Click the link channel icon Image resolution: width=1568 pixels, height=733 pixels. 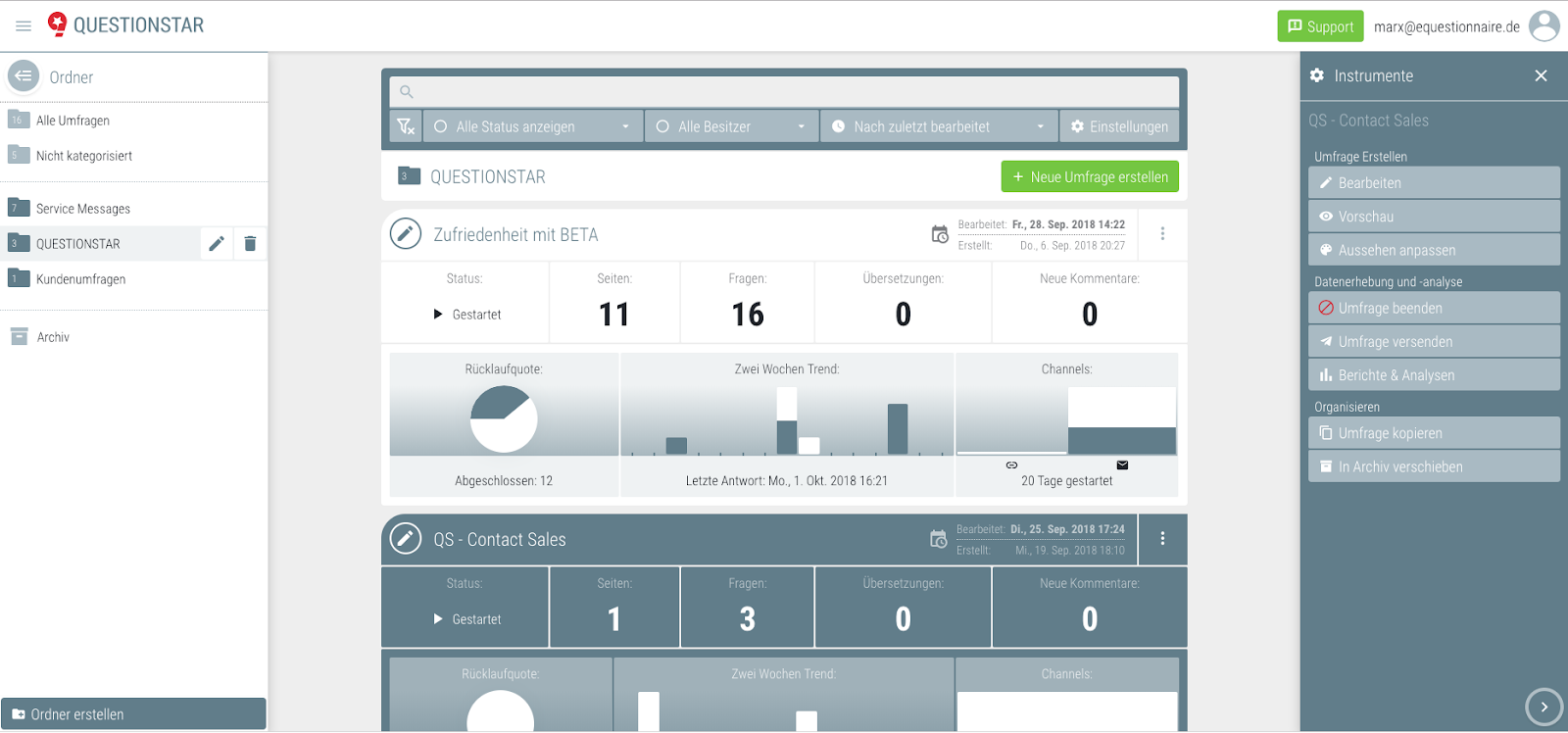(x=1011, y=464)
